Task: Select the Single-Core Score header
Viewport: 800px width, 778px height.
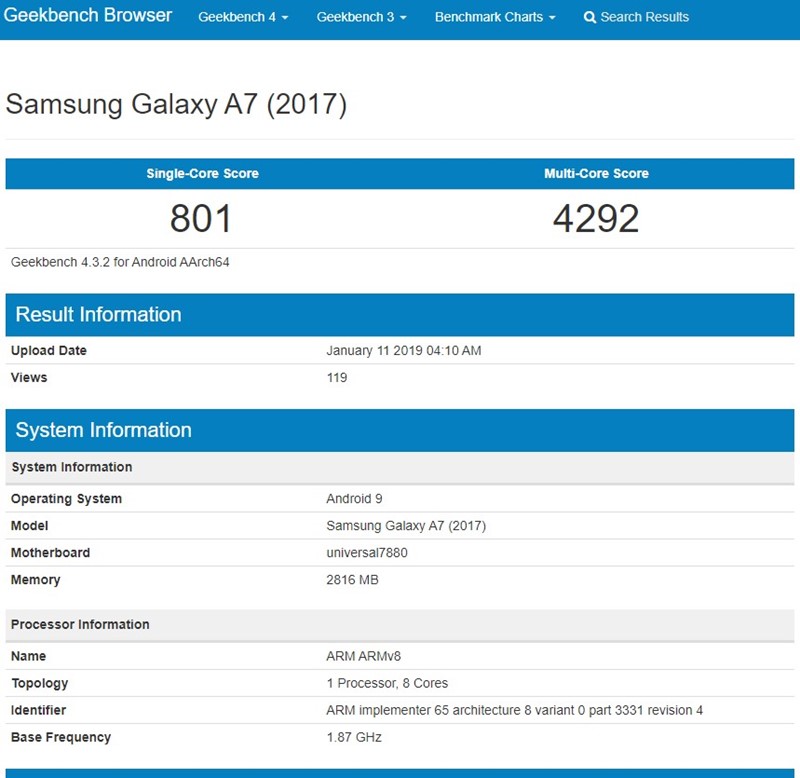Action: coord(203,173)
